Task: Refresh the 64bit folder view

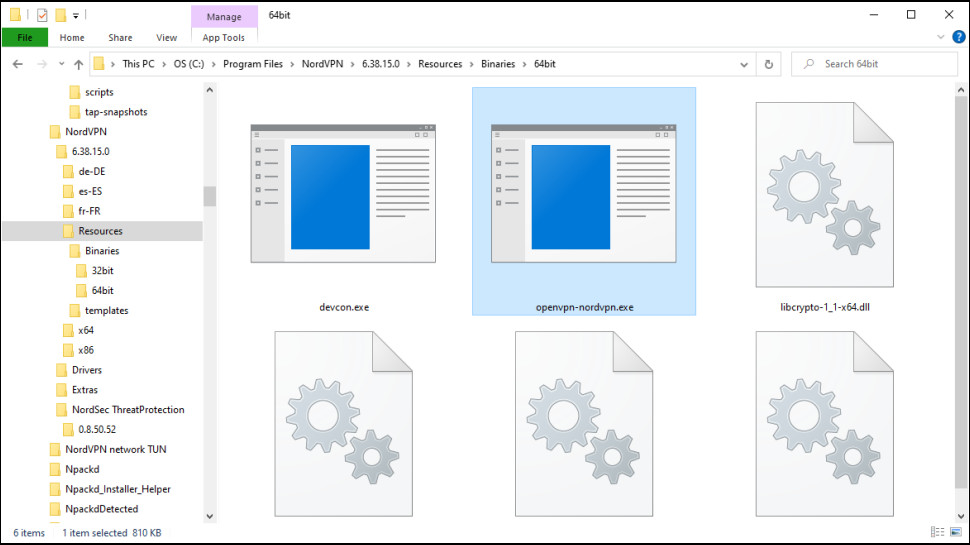Action: coord(768,64)
